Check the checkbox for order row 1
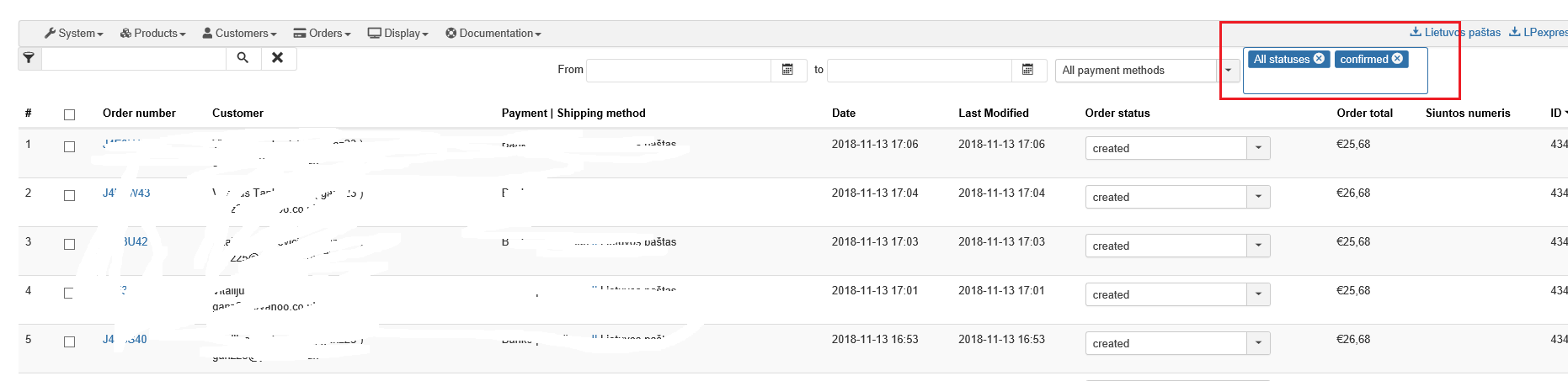1568x381 pixels. pyautogui.click(x=69, y=146)
